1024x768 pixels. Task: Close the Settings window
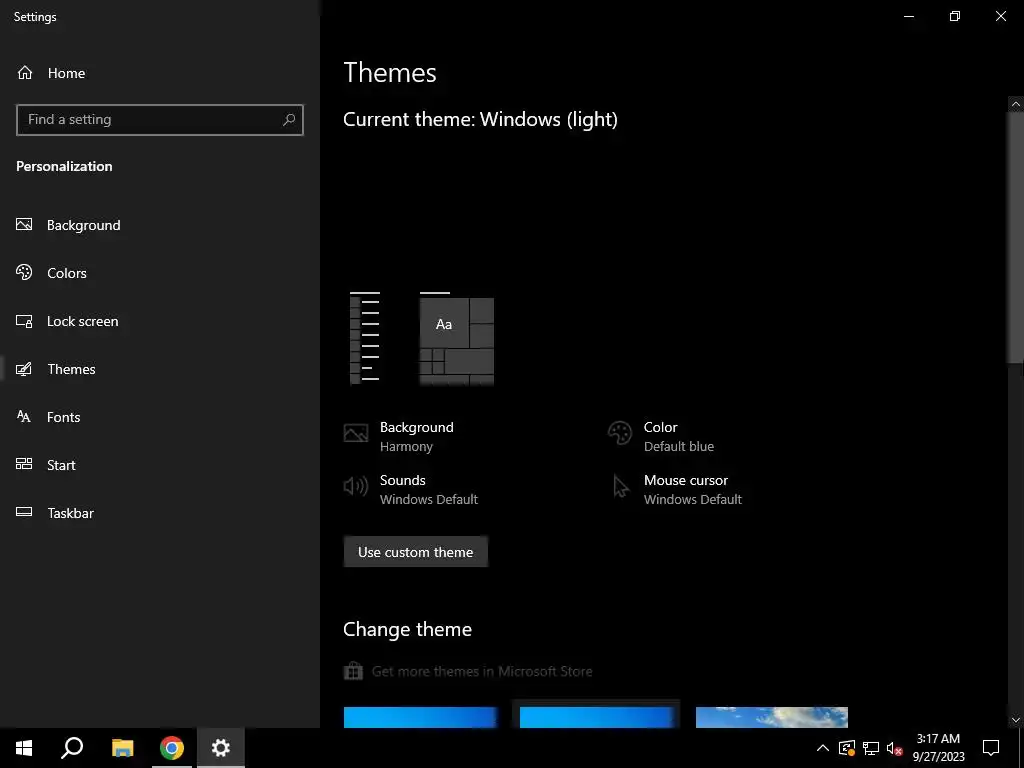(1000, 16)
